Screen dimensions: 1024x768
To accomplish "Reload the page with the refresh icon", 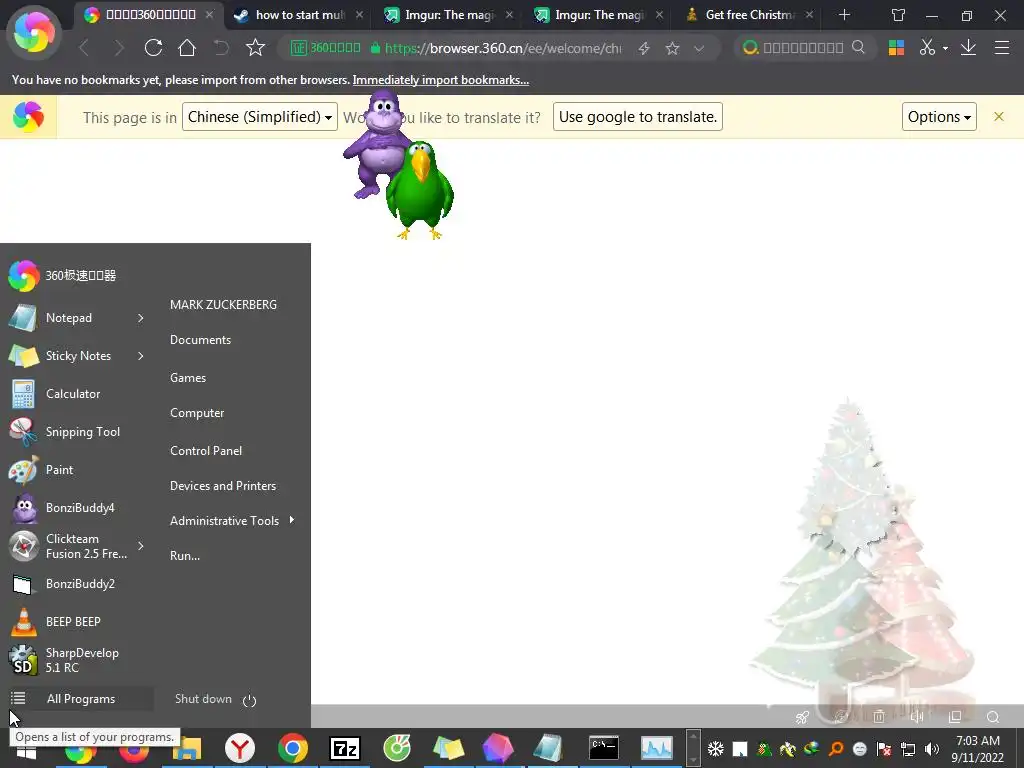I will tap(153, 48).
